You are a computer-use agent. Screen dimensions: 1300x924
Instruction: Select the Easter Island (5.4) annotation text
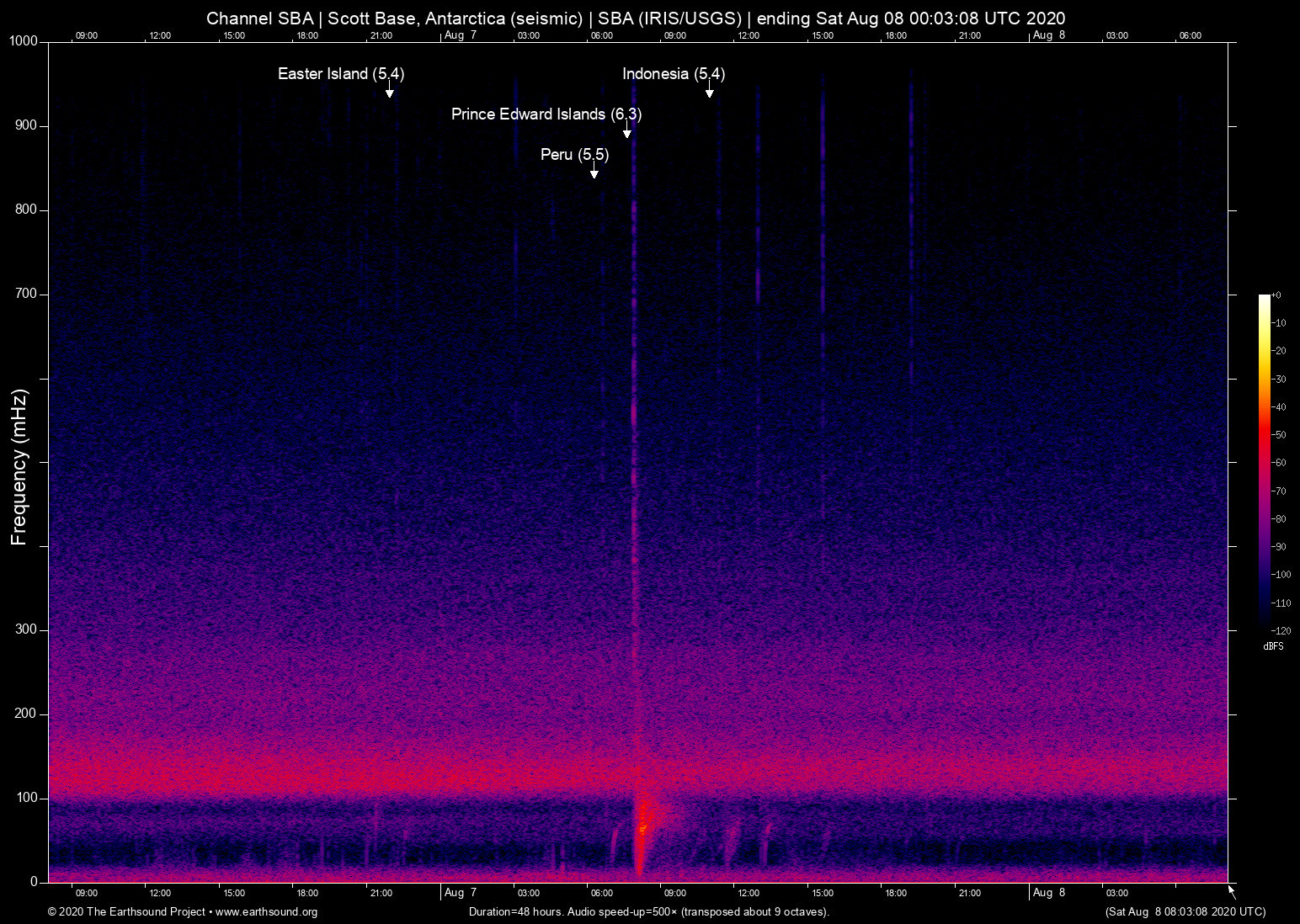(x=340, y=74)
